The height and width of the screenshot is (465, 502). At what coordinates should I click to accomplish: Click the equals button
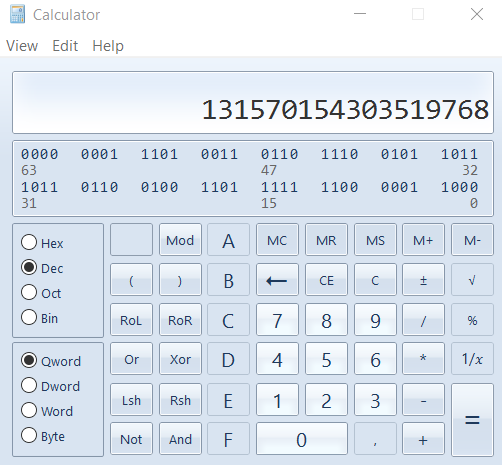click(x=472, y=419)
